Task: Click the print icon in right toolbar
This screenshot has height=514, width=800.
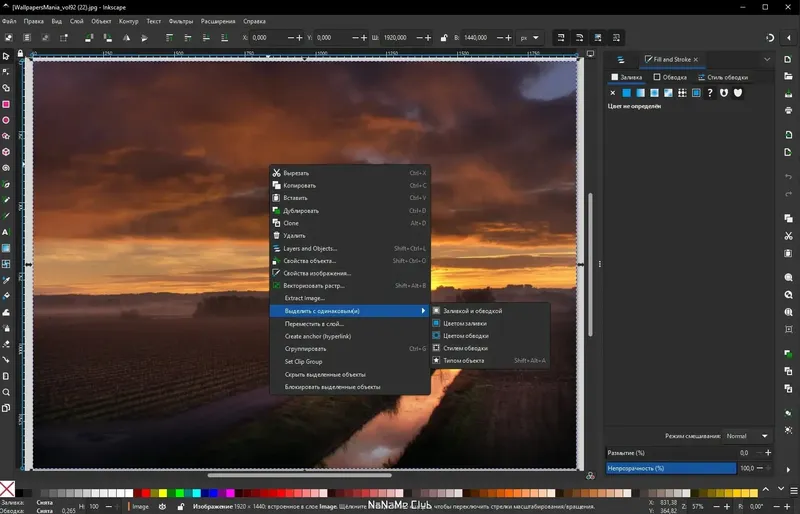Action: tap(788, 108)
